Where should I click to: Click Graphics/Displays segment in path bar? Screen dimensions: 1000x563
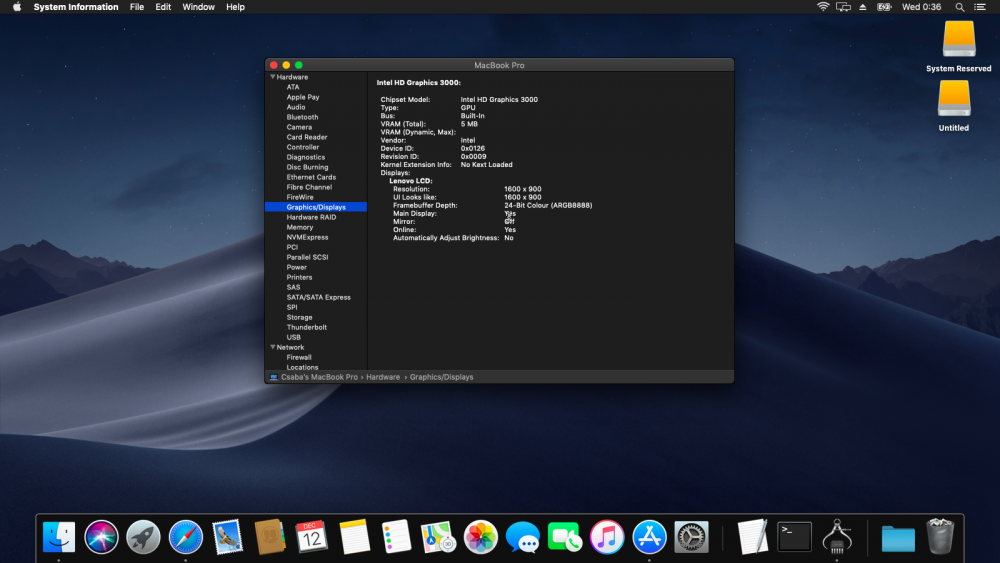[441, 377]
